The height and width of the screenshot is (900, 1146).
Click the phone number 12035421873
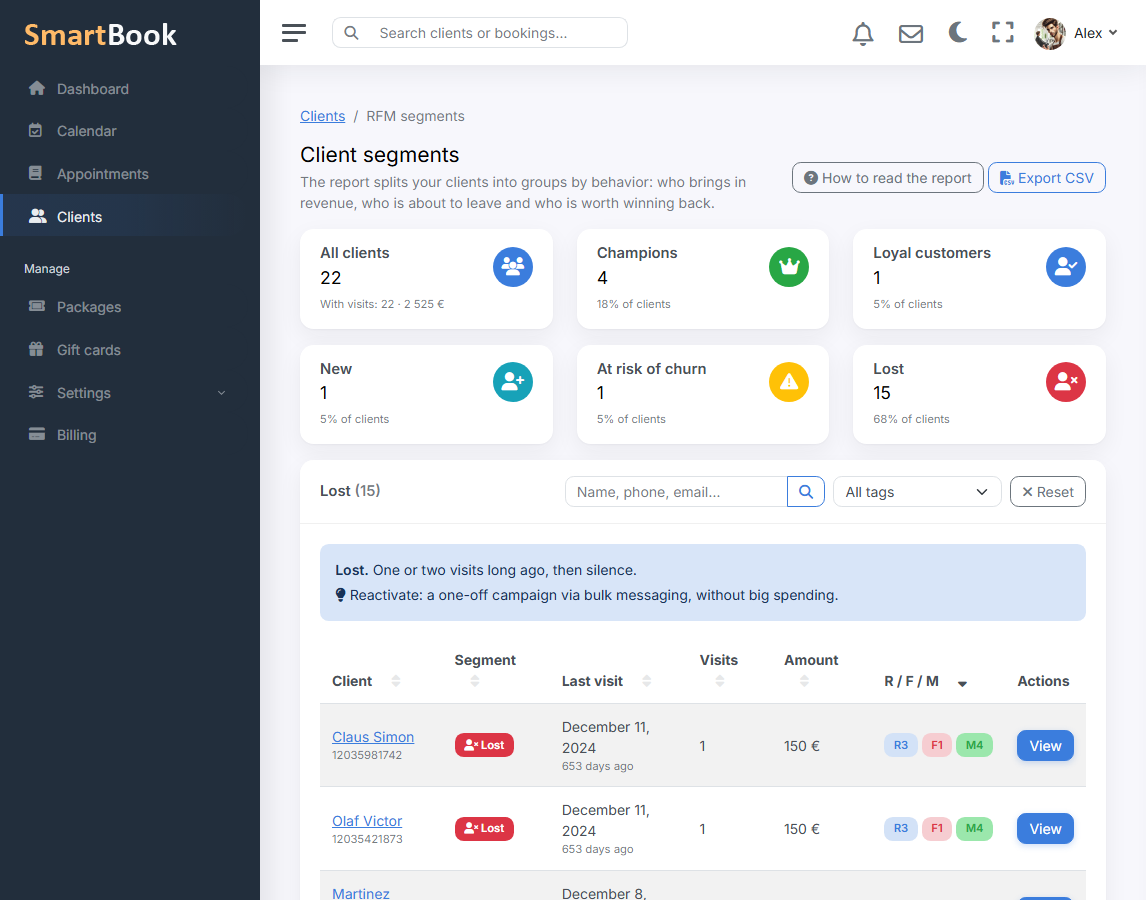(x=367, y=839)
